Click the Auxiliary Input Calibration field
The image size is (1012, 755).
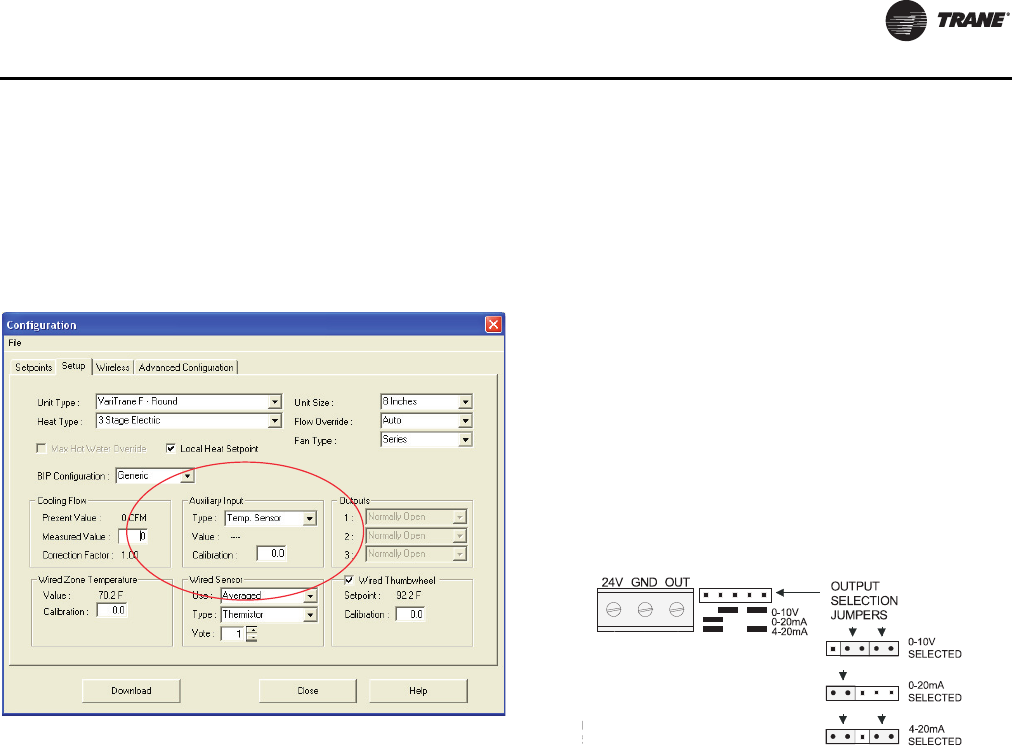coord(271,554)
